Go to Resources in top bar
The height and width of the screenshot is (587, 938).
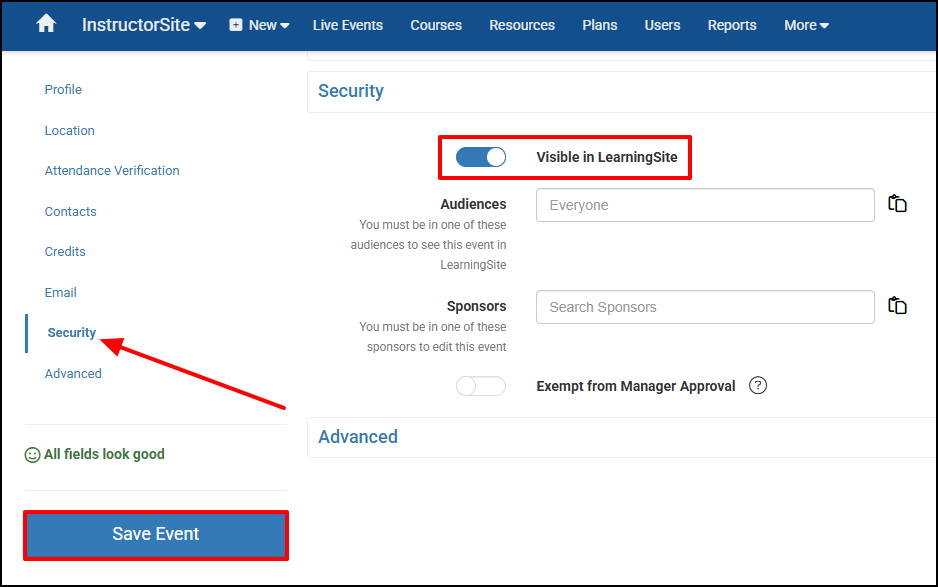pyautogui.click(x=522, y=25)
